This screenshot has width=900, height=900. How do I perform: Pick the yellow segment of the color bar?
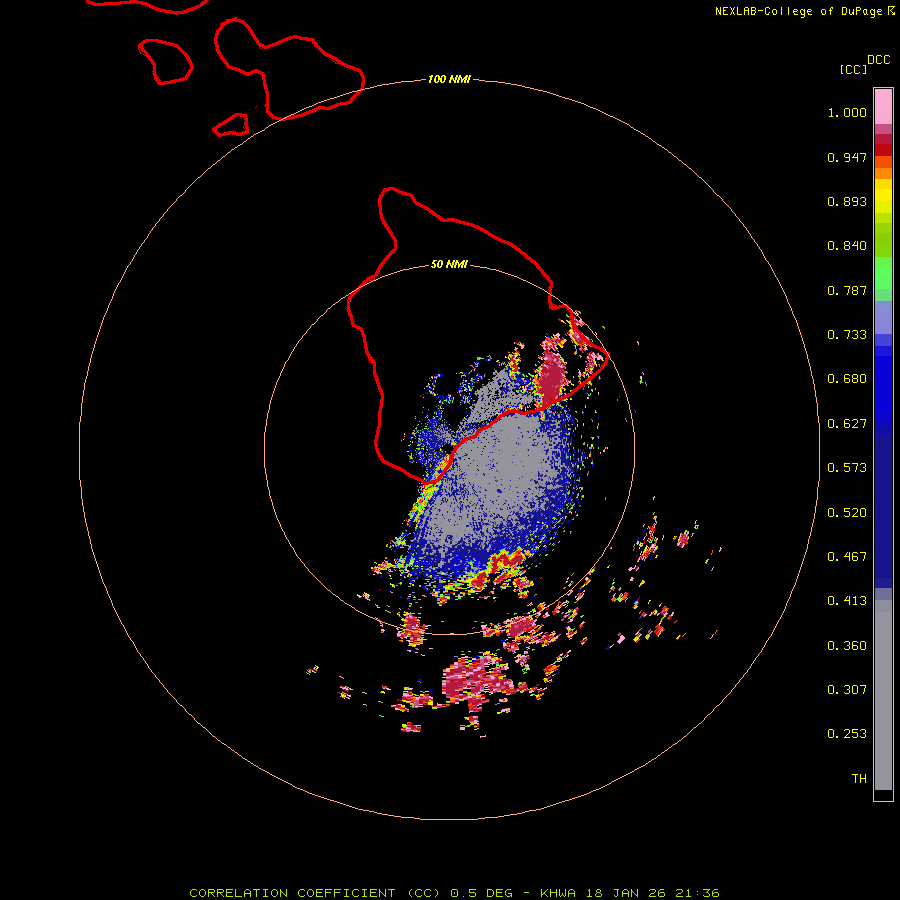tap(883, 197)
